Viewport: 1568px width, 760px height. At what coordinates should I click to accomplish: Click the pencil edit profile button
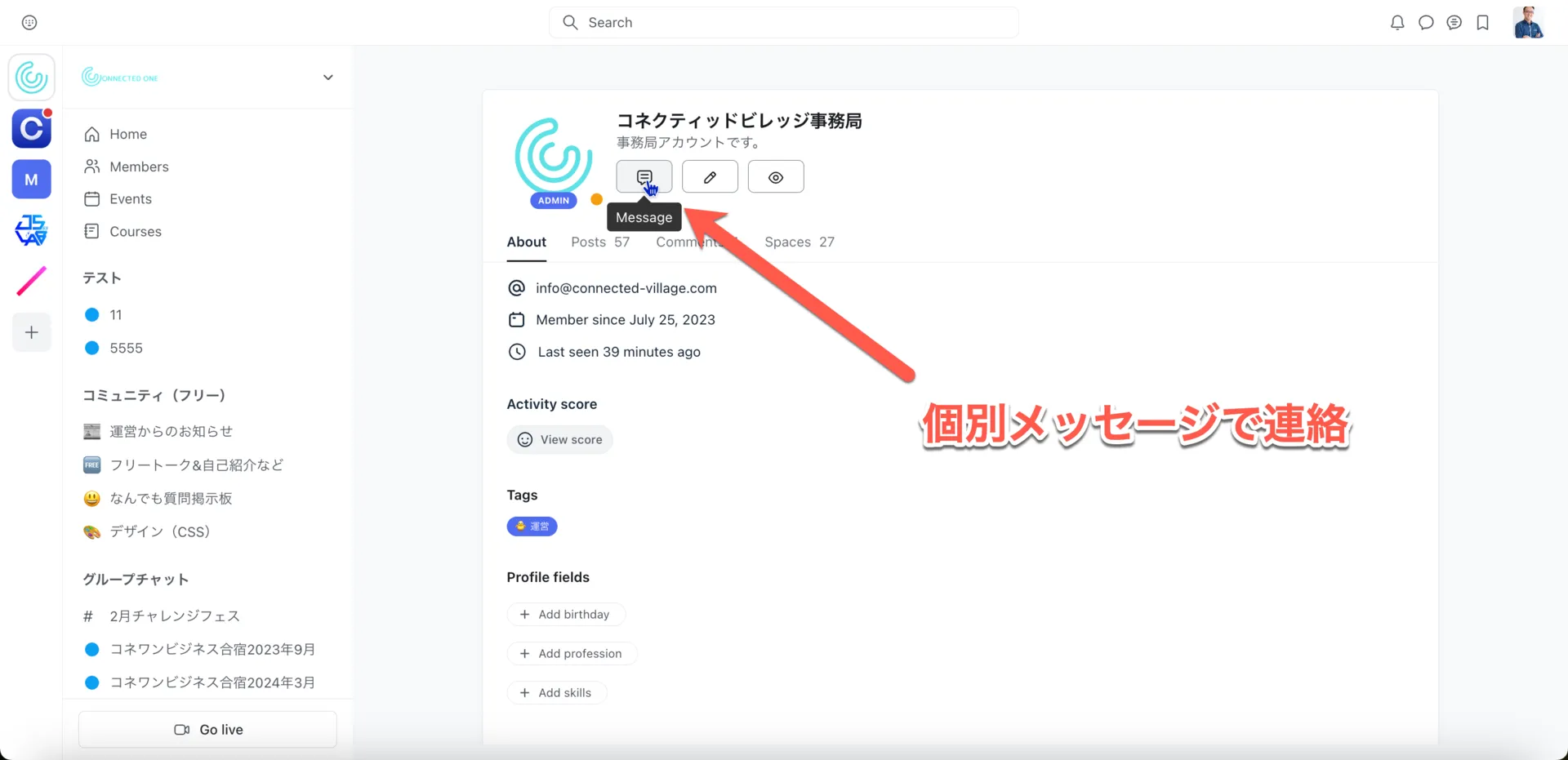click(710, 177)
